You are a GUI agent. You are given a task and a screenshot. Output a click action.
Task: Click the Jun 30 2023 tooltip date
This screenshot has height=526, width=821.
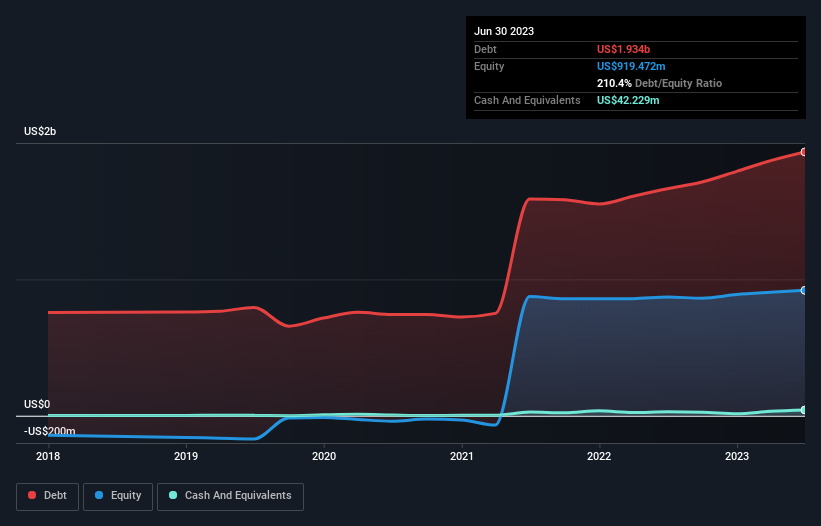pyautogui.click(x=504, y=31)
